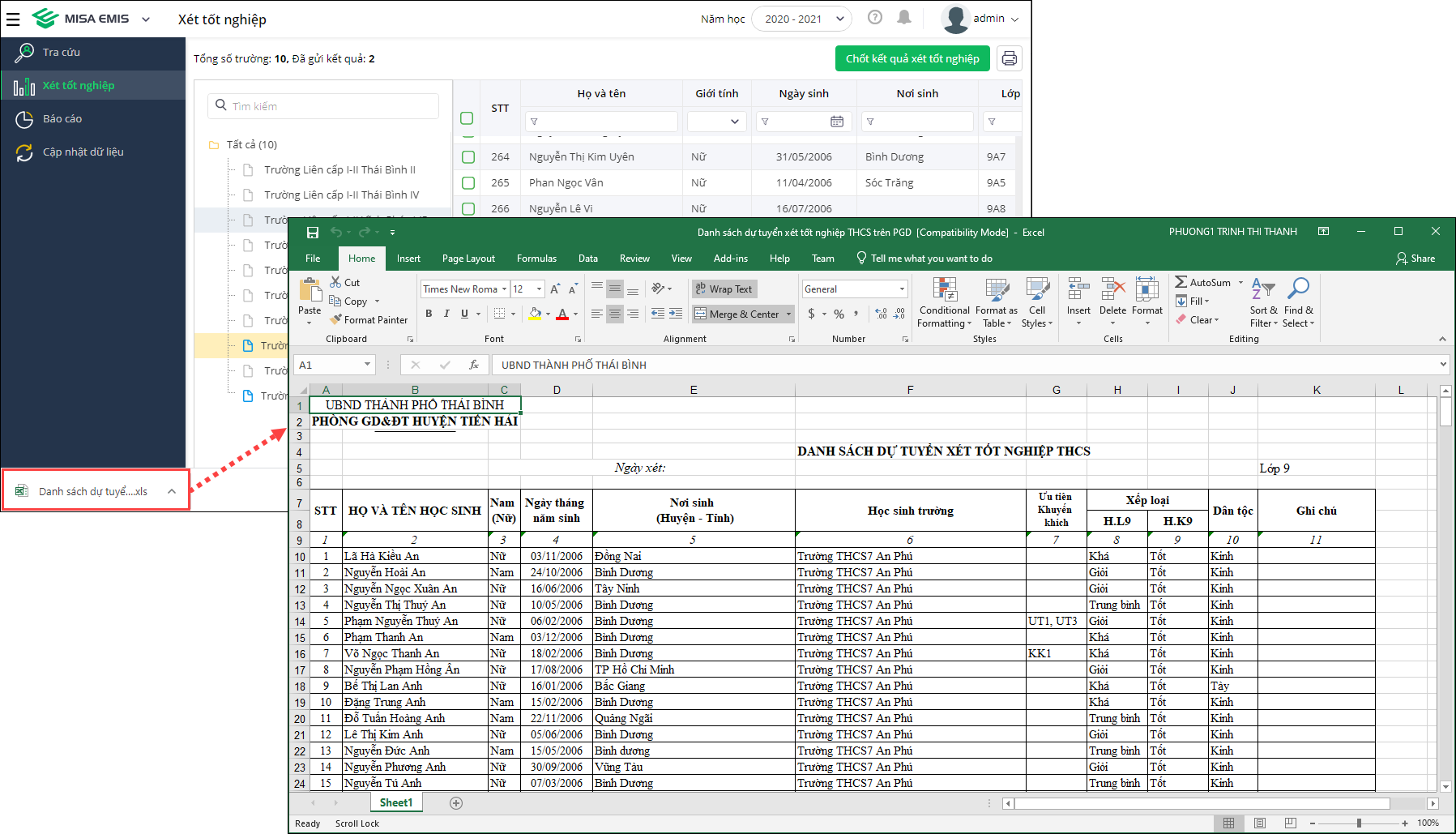Click Merge & Center button
This screenshot has width=1456, height=834.
point(737,314)
